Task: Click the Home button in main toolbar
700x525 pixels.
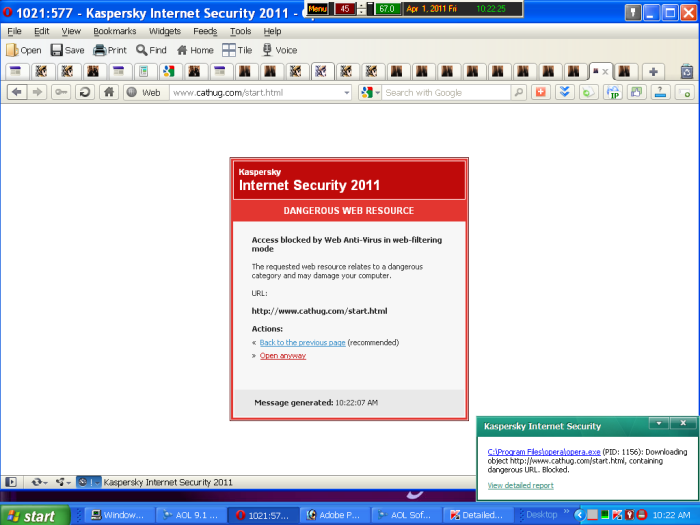Action: [195, 50]
